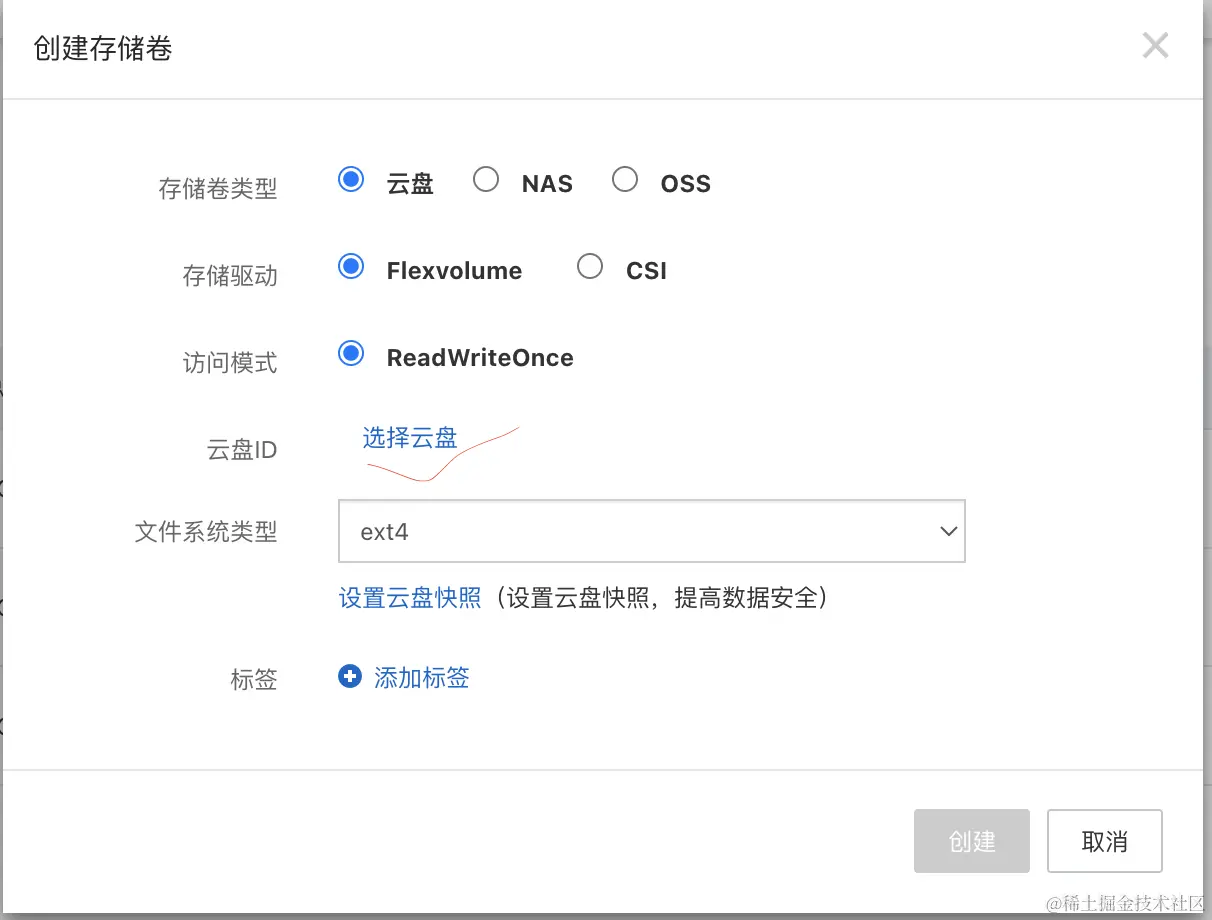Image resolution: width=1212 pixels, height=920 pixels.
Task: Open the ext4 file system type dropdown
Action: (651, 532)
